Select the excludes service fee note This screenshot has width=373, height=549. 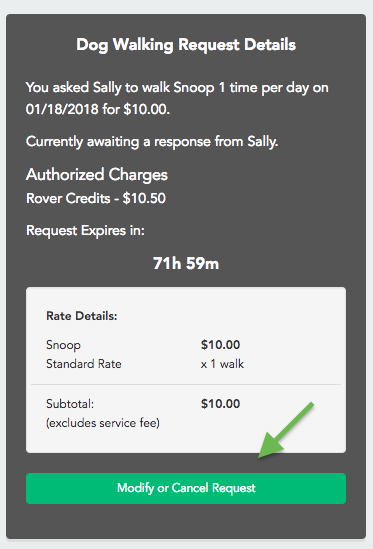[103, 423]
